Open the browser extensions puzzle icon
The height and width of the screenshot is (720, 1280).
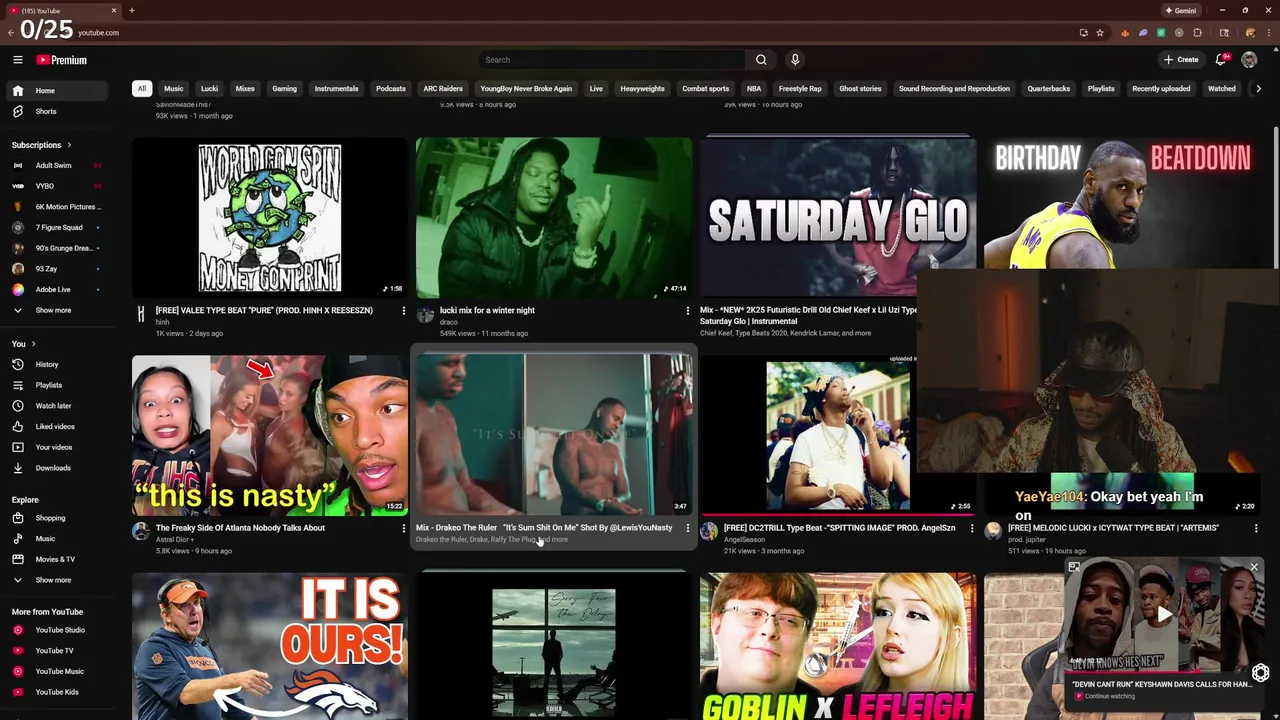1197,33
